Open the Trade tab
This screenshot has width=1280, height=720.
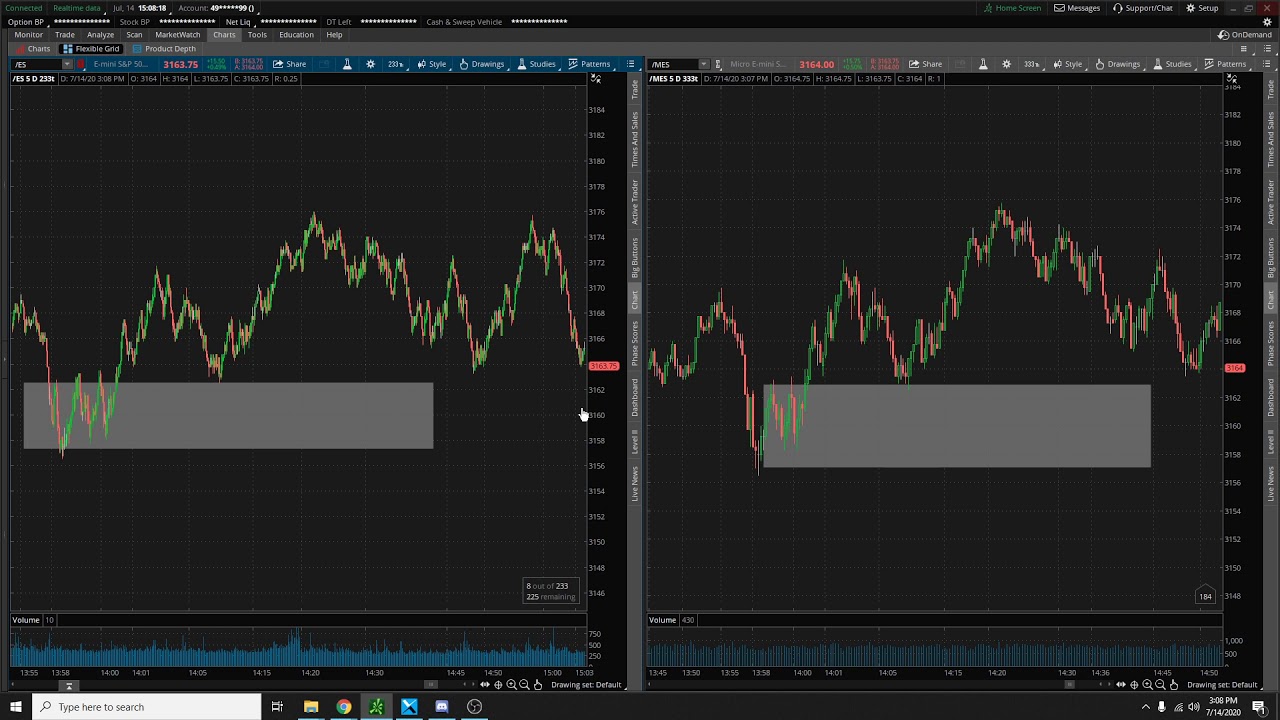click(x=64, y=35)
